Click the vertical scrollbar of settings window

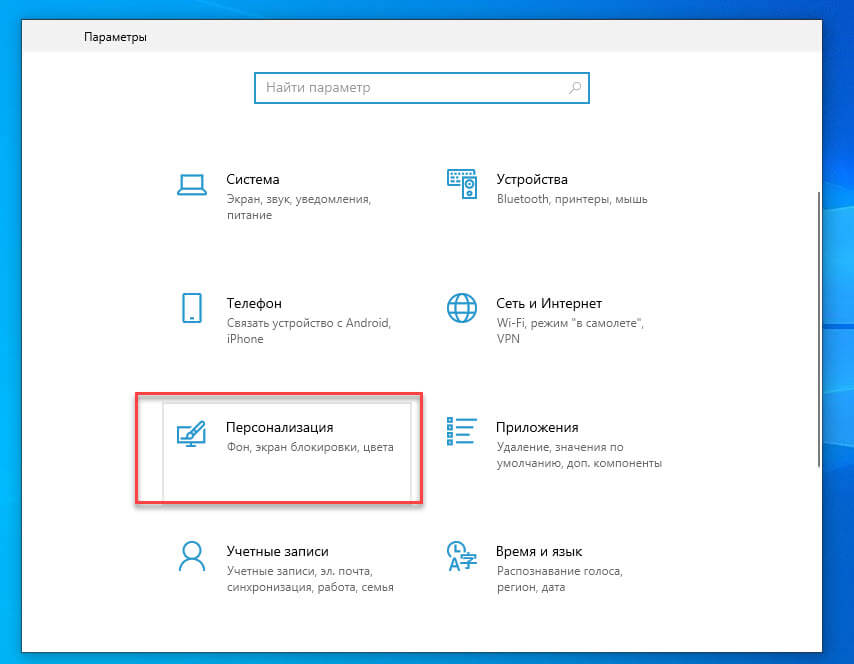[819, 329]
